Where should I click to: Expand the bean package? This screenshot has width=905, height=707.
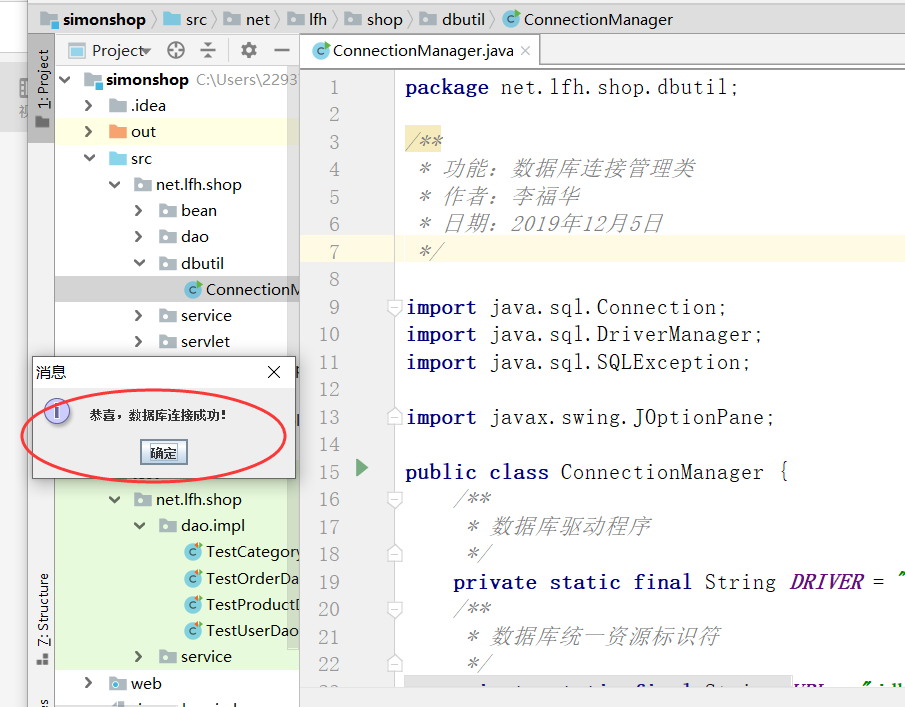tap(139, 211)
